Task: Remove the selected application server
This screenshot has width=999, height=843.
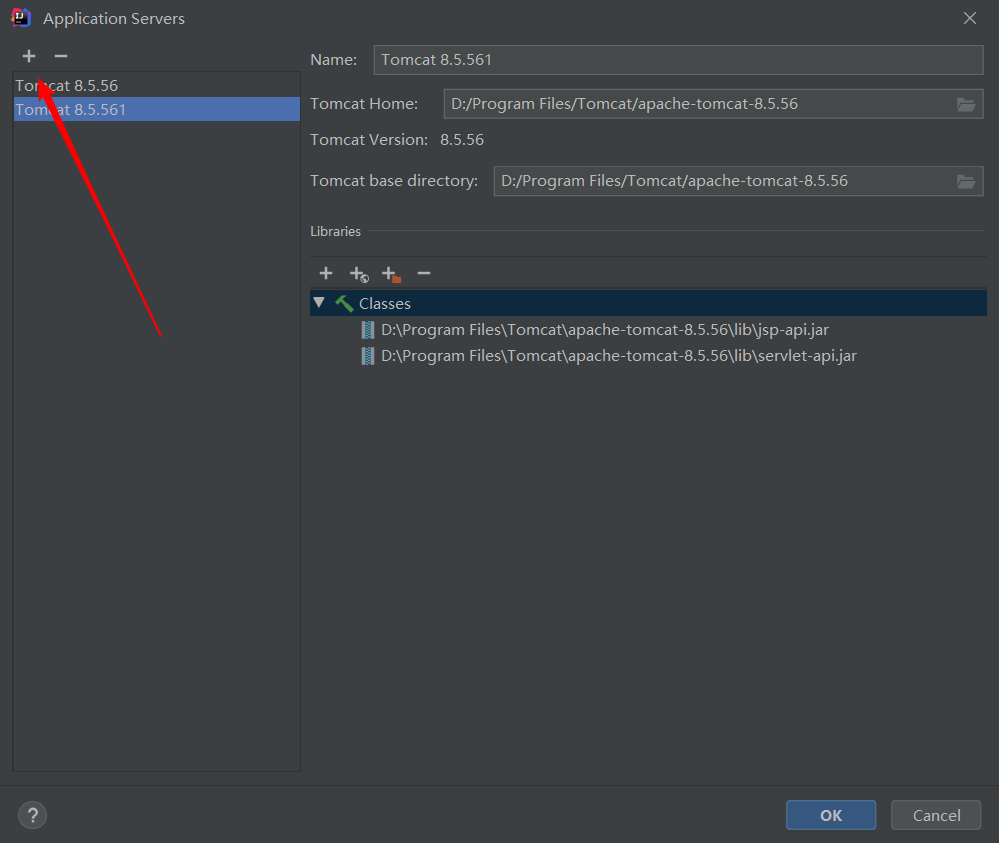Action: coord(61,56)
